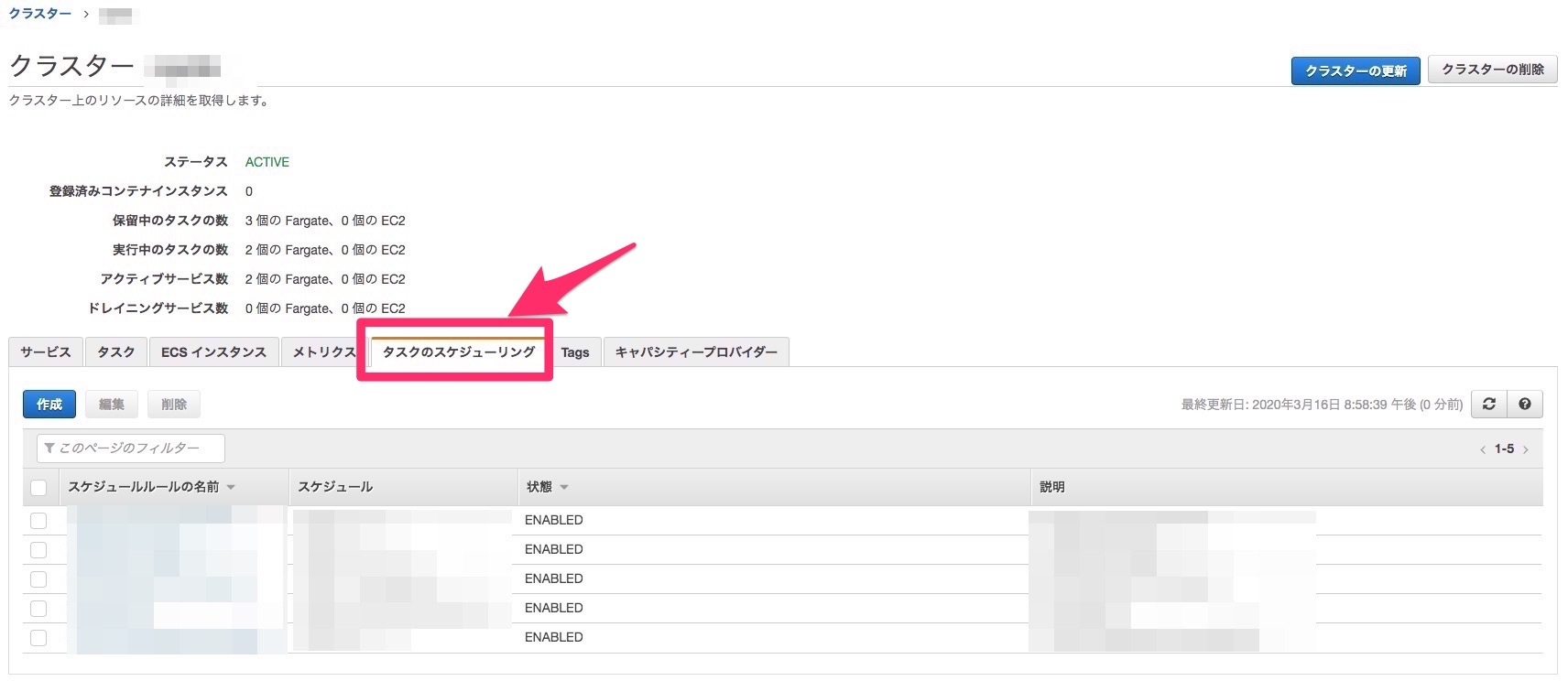
Task: Go to next page arrow
Action: point(1526,449)
